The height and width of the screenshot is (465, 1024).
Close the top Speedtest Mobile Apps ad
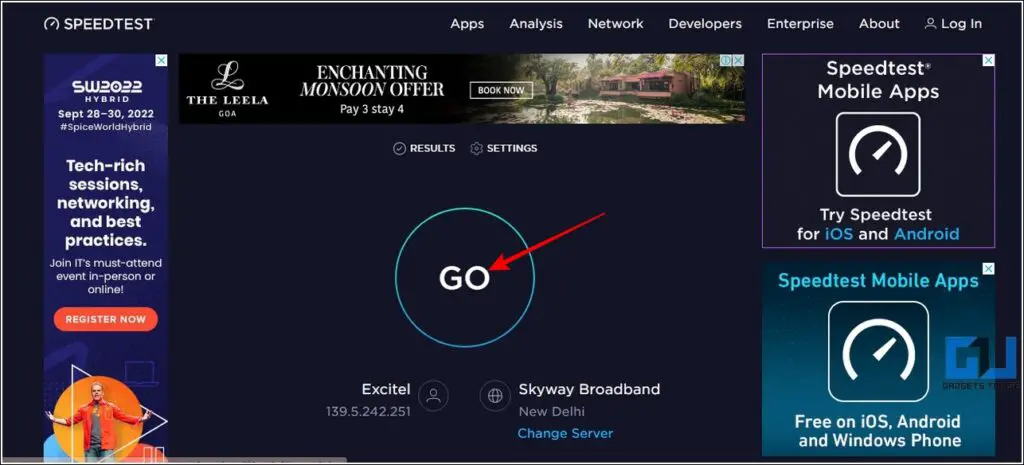[x=989, y=61]
